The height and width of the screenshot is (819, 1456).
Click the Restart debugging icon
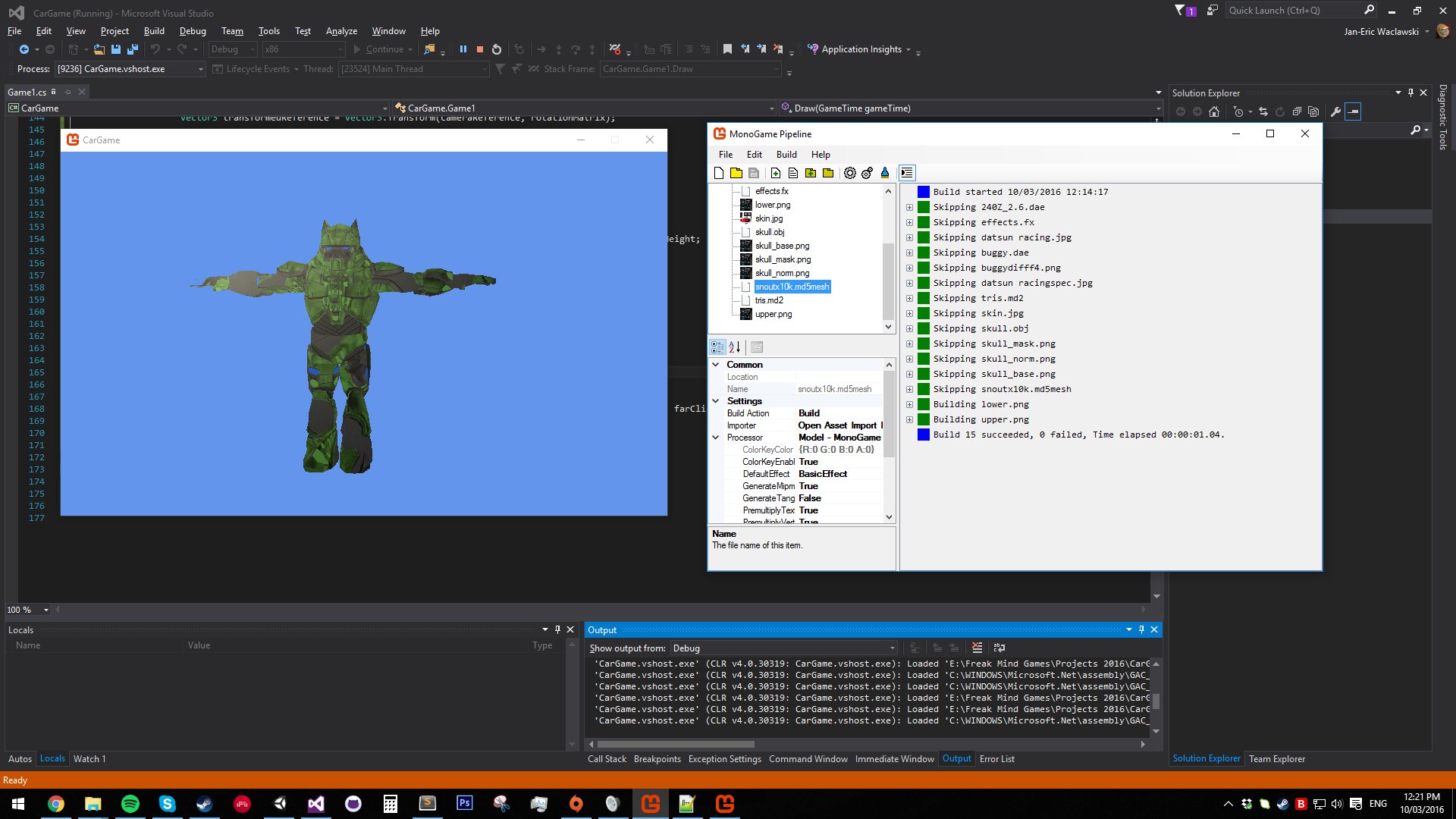coord(497,49)
